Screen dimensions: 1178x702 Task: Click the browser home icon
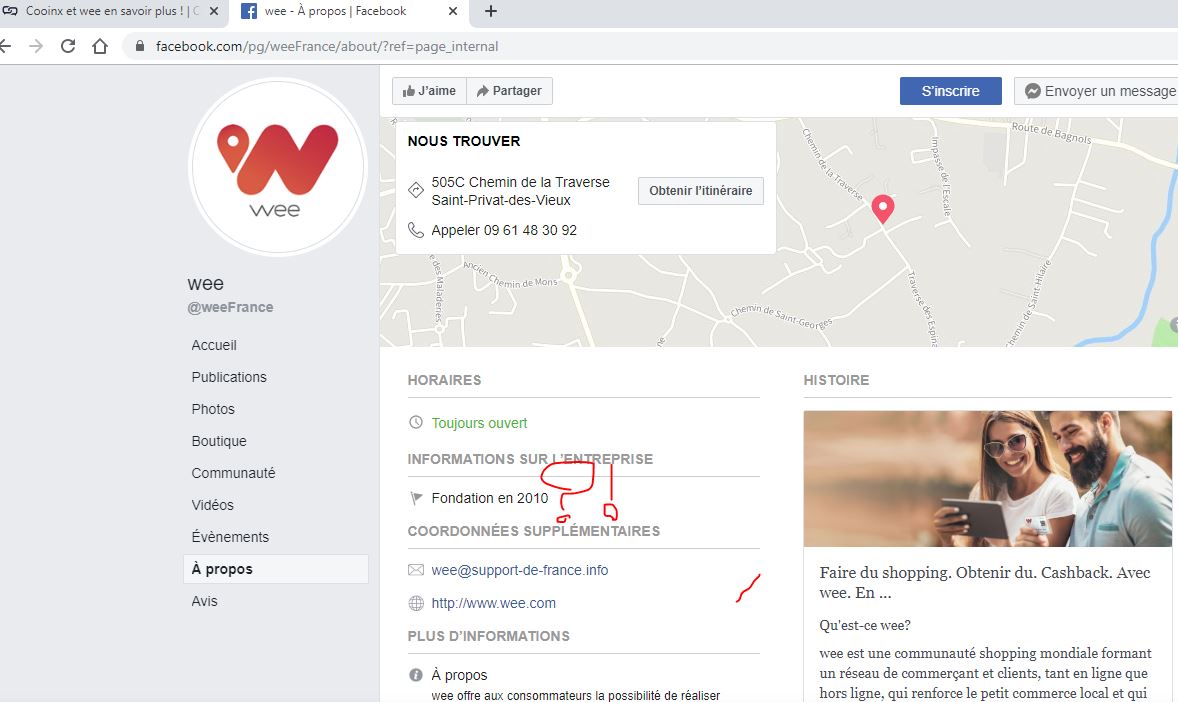point(99,46)
